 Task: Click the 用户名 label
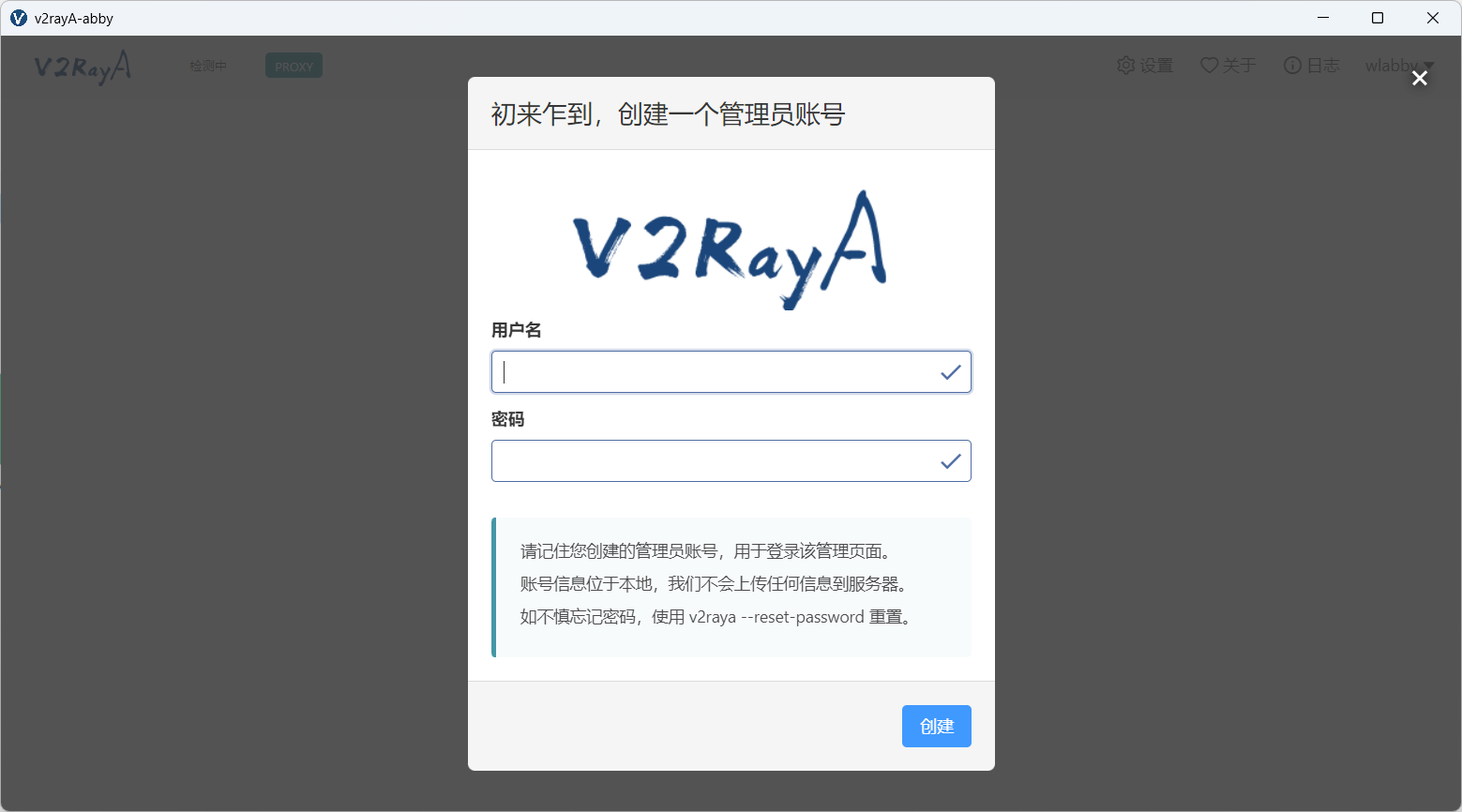(x=517, y=330)
